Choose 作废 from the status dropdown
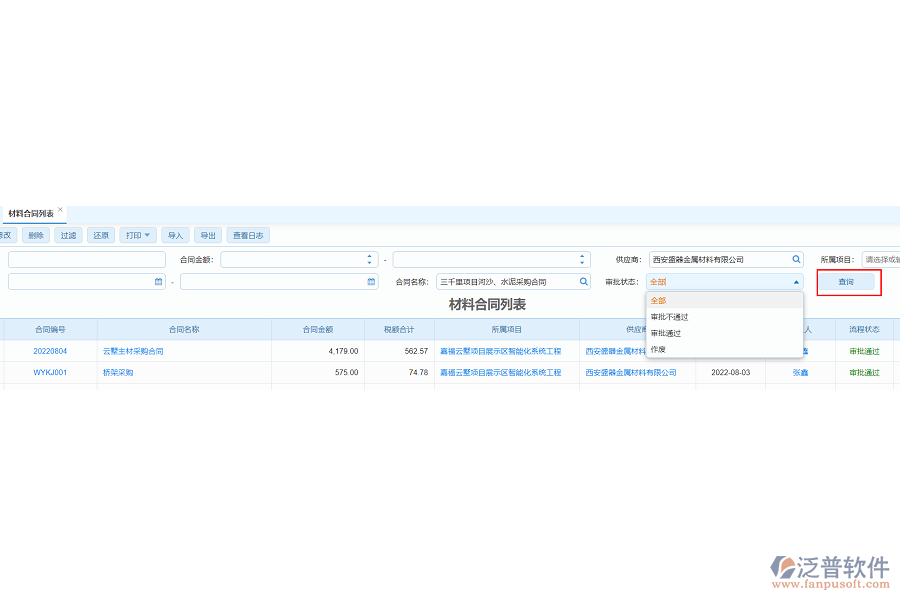Viewport: 900px width, 600px height. click(658, 349)
